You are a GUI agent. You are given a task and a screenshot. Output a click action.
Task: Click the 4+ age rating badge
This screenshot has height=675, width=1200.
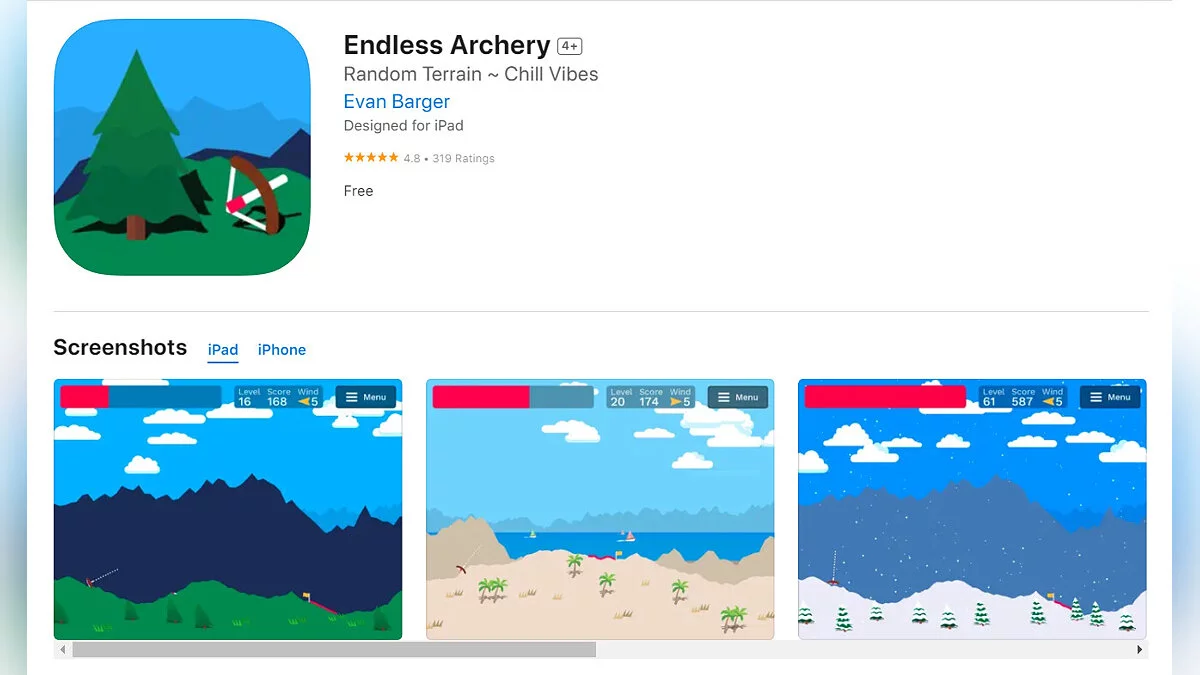[570, 46]
